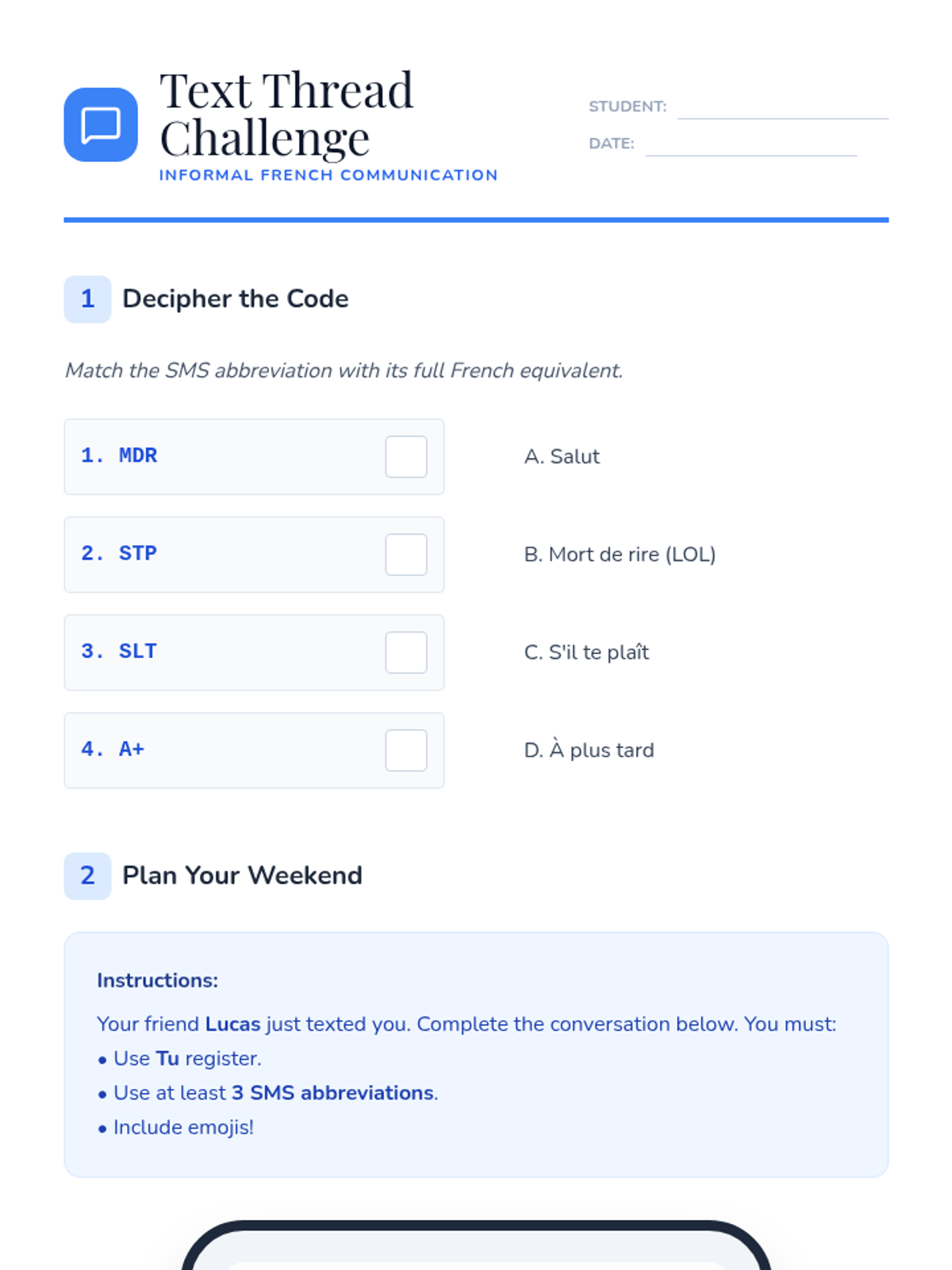Click the Plan Your Weekend heading
952x1270 pixels.
coord(242,876)
